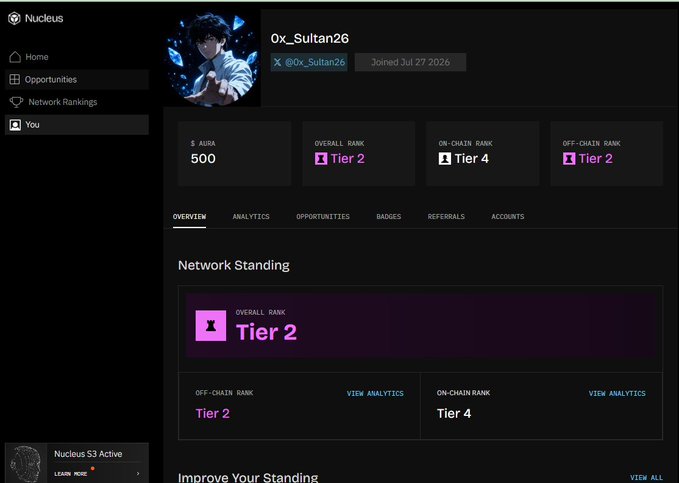Go to Home in the sidebar
This screenshot has width=679, height=483.
pos(77,57)
